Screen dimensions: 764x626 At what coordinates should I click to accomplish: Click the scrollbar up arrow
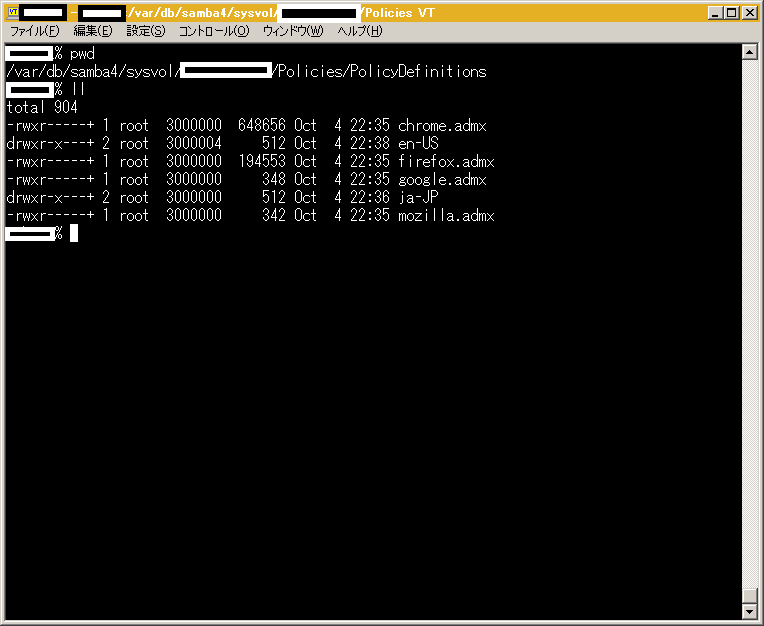749,52
